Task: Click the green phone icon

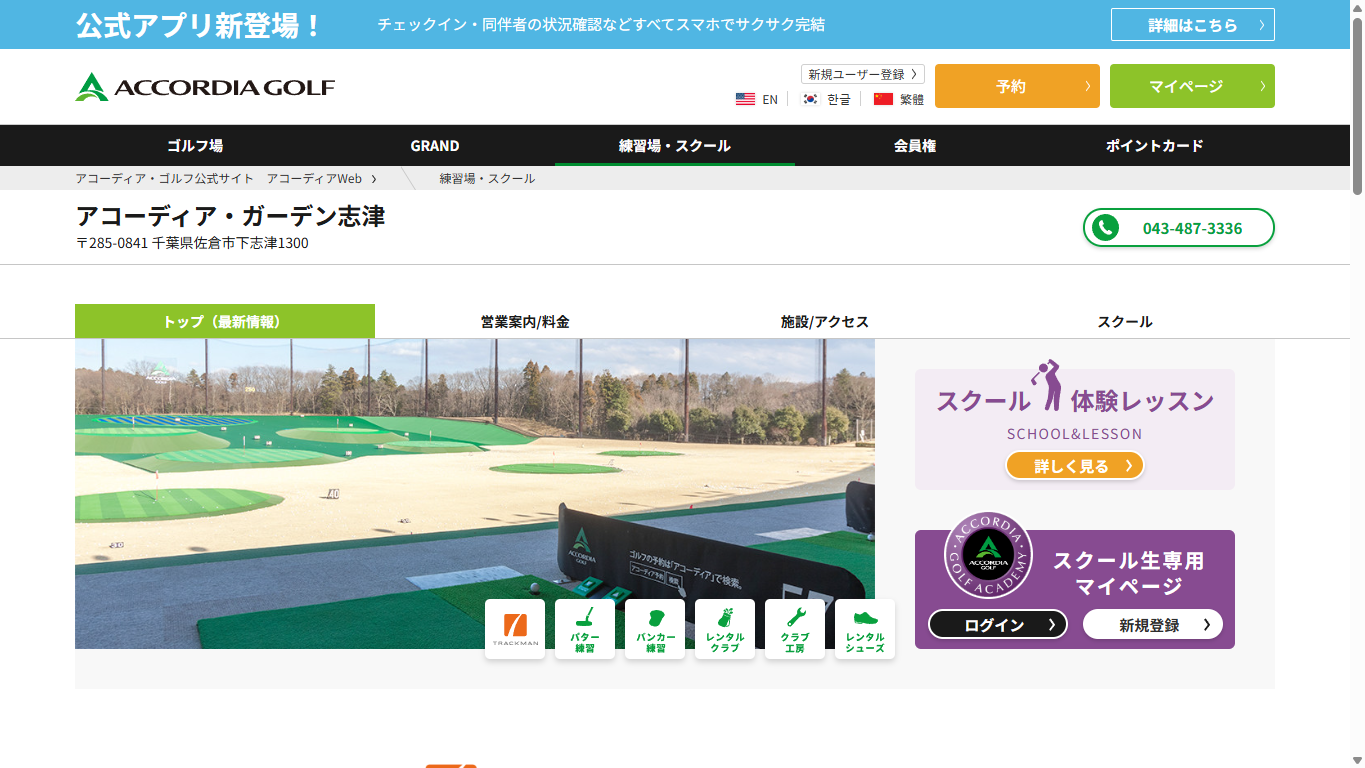Action: pos(1105,228)
